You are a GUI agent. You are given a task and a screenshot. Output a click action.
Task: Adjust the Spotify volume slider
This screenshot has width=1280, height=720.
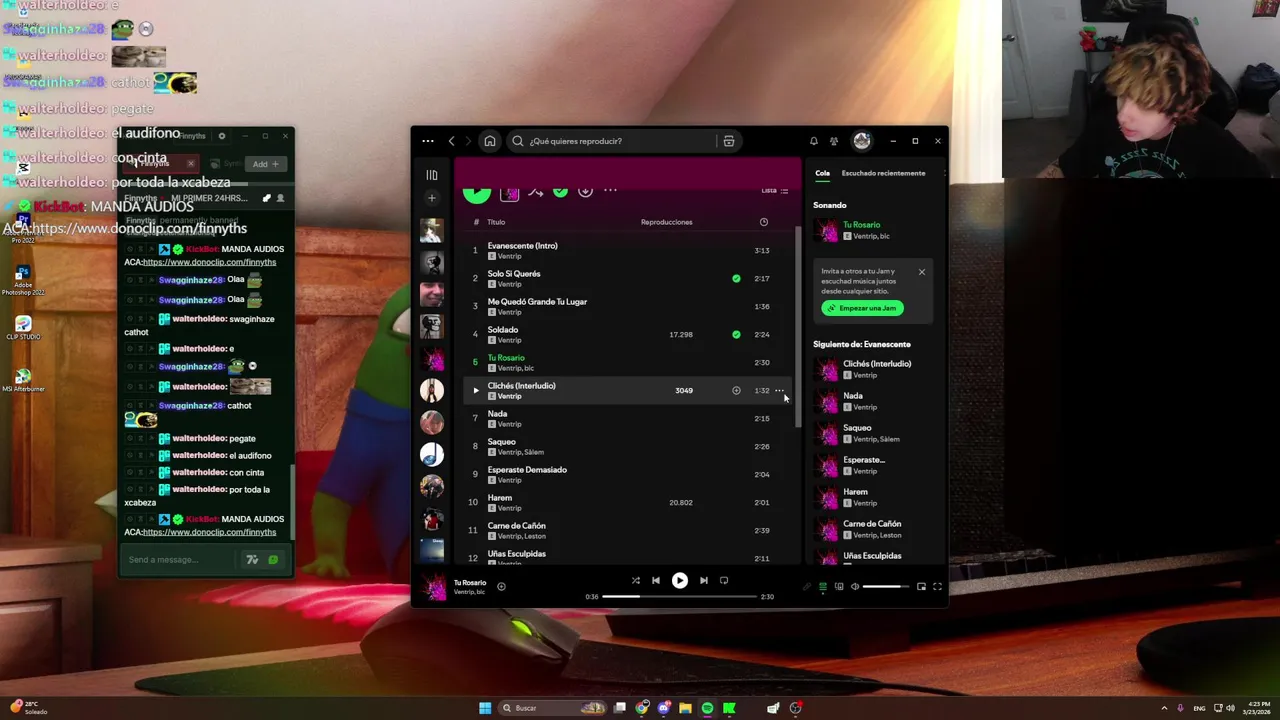[886, 587]
